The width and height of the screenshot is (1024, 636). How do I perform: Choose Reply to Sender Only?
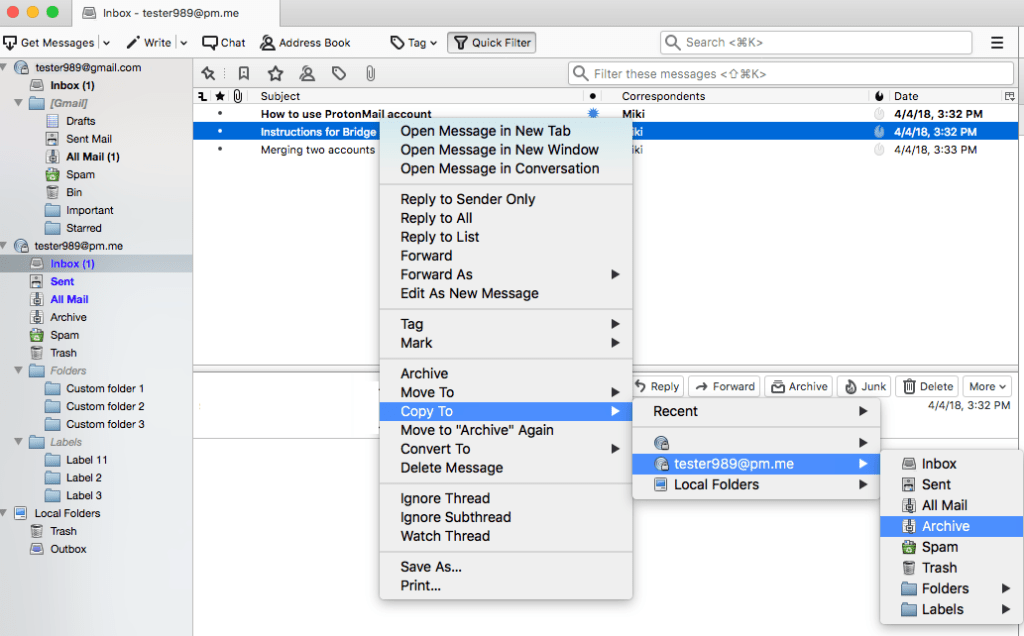tap(468, 200)
